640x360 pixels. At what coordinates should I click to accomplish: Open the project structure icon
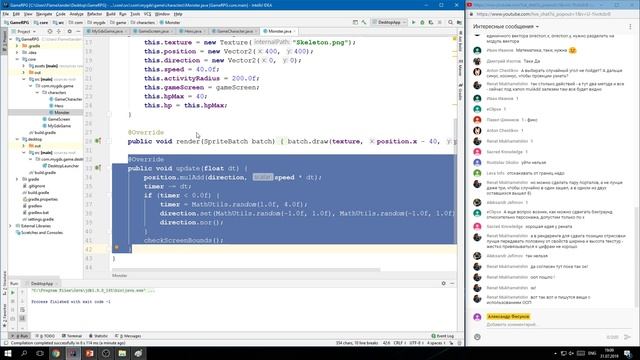coord(459,22)
